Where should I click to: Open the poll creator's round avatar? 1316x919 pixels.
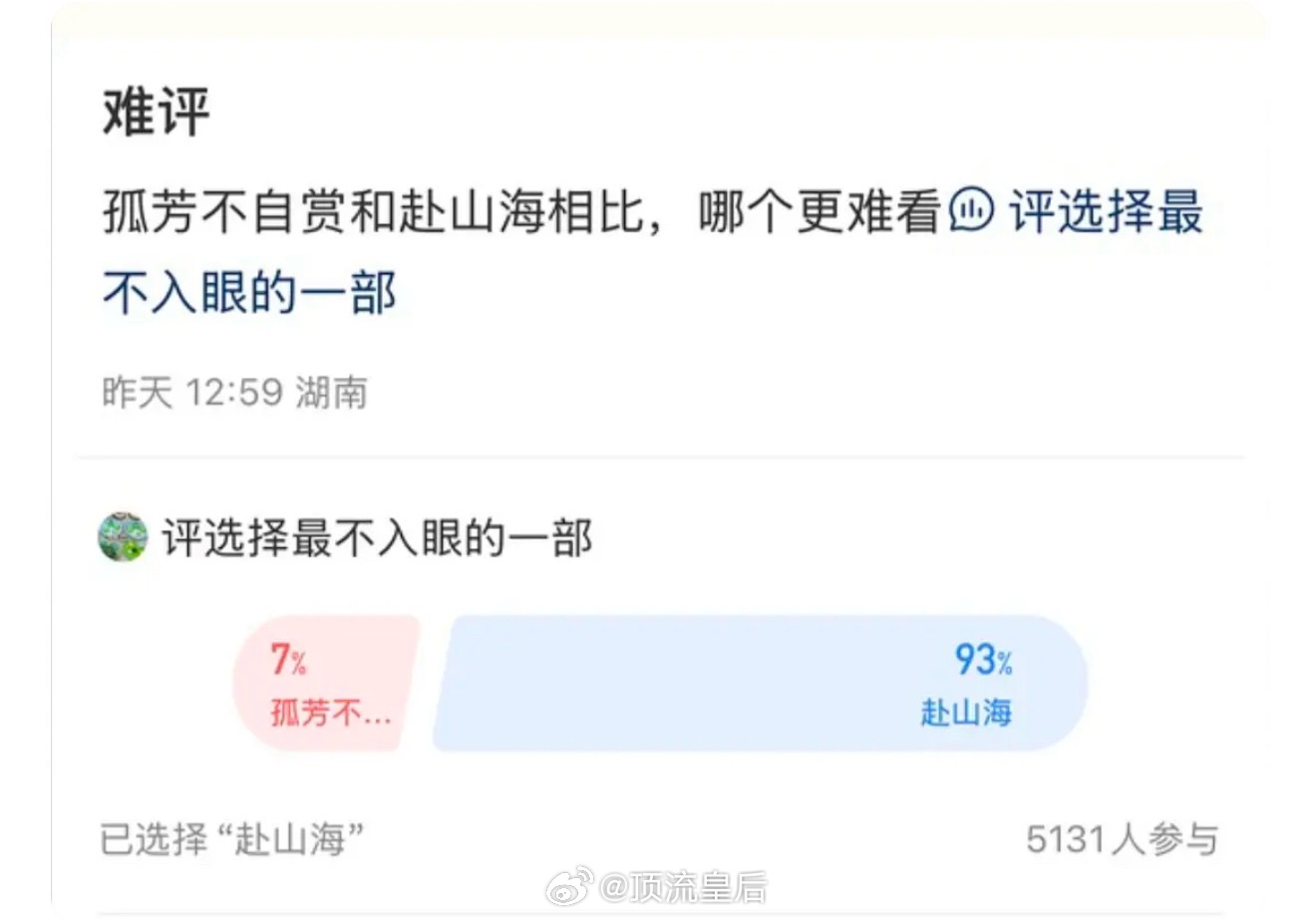coord(123,537)
